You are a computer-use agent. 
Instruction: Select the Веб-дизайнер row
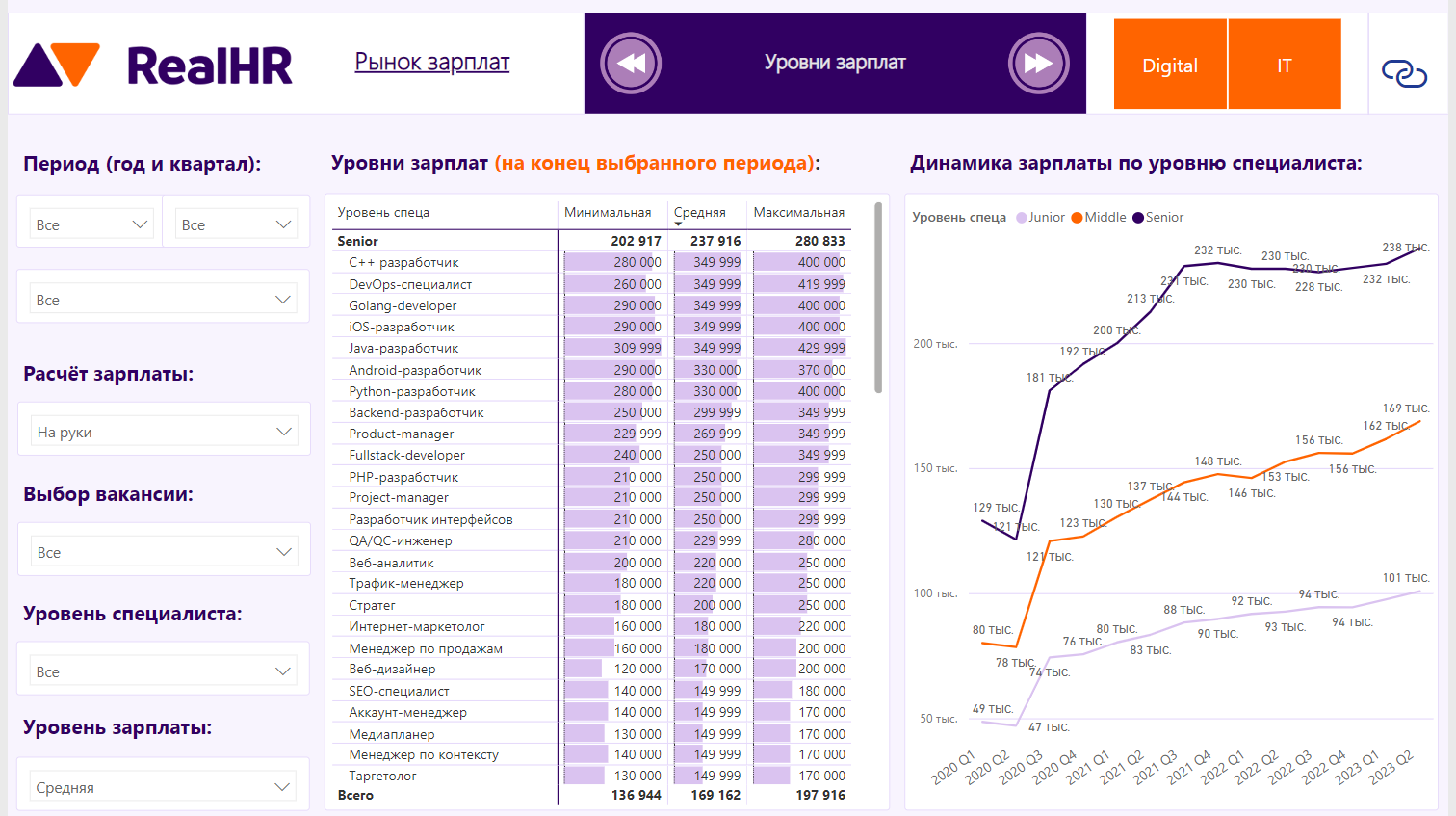(591, 669)
